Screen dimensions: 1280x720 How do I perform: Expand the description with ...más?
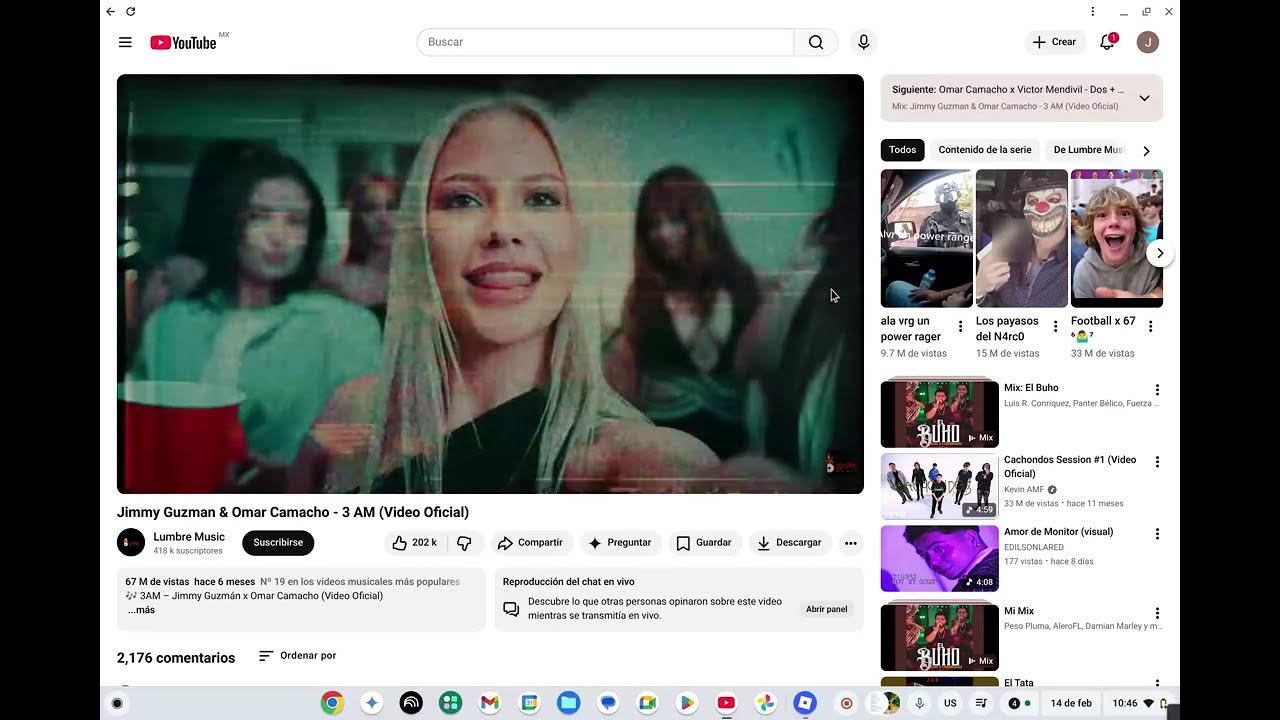(141, 610)
